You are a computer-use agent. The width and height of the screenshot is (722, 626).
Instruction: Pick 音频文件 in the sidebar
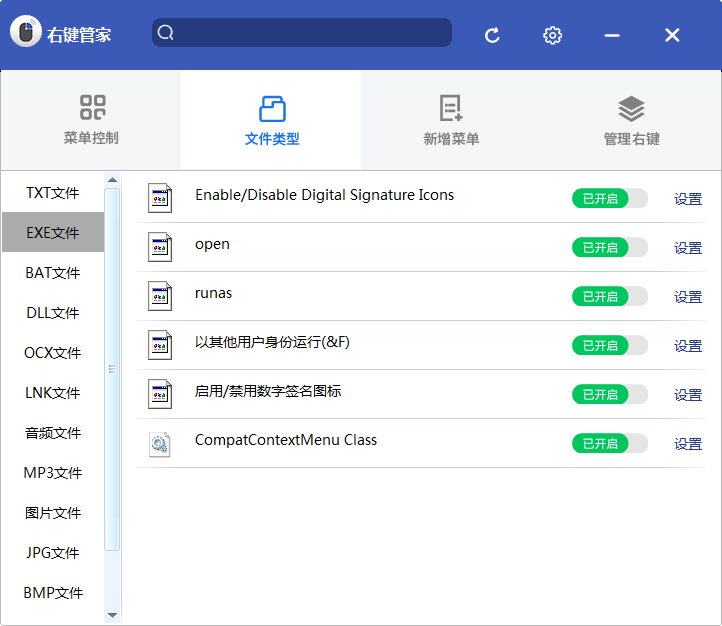pyautogui.click(x=53, y=433)
